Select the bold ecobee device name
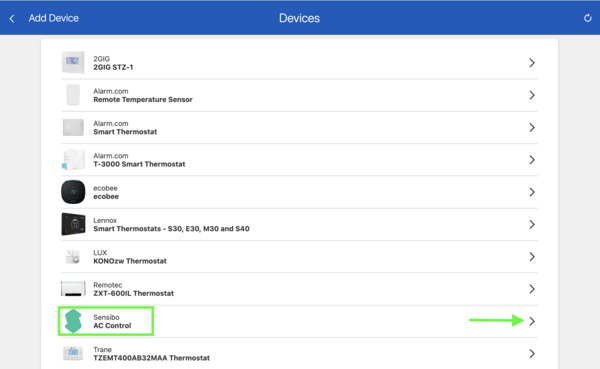The height and width of the screenshot is (369, 600). (x=106, y=196)
